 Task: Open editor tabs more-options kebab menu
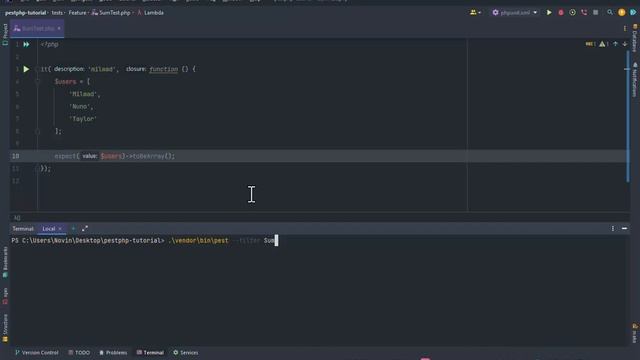pos(625,28)
